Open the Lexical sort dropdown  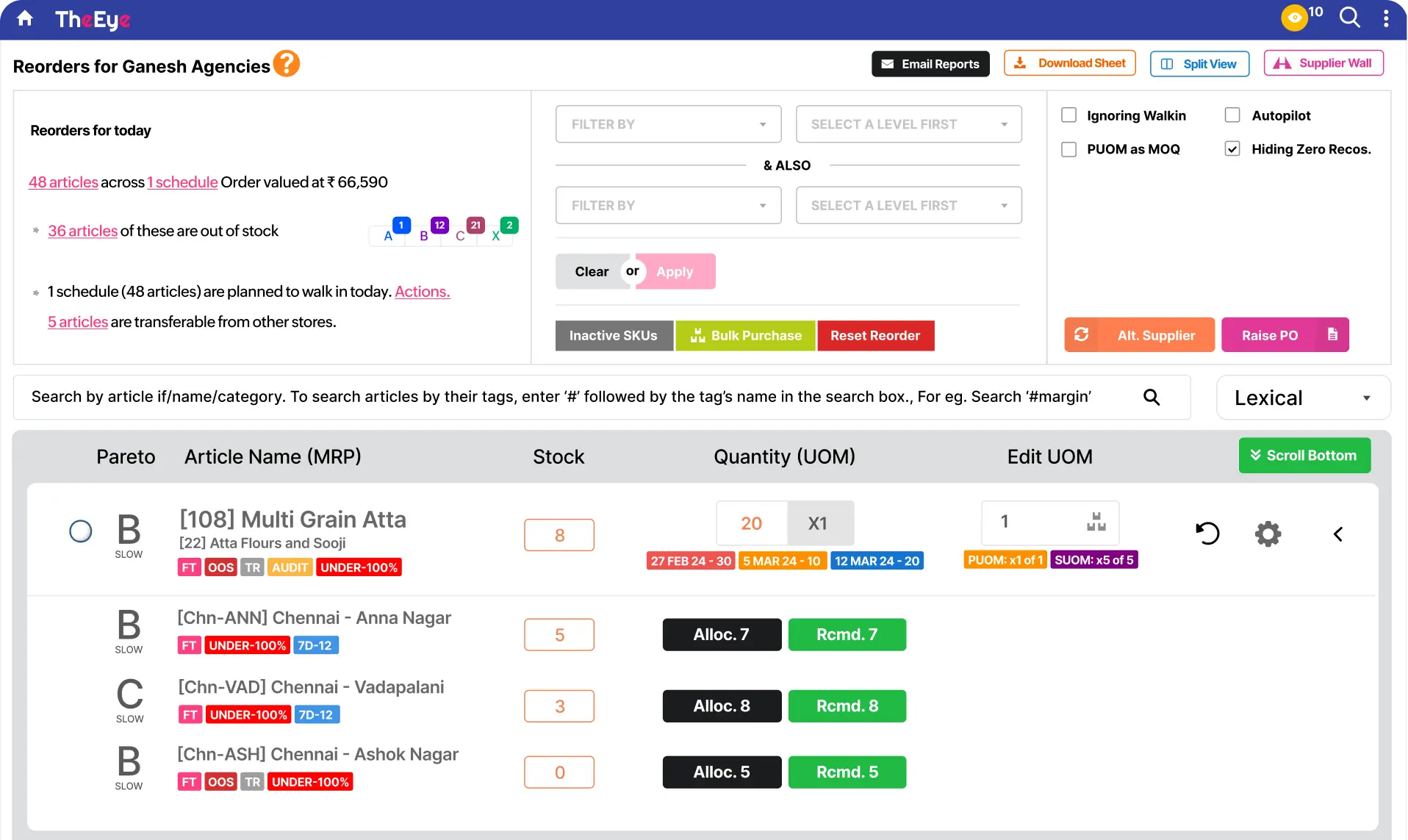(1301, 397)
